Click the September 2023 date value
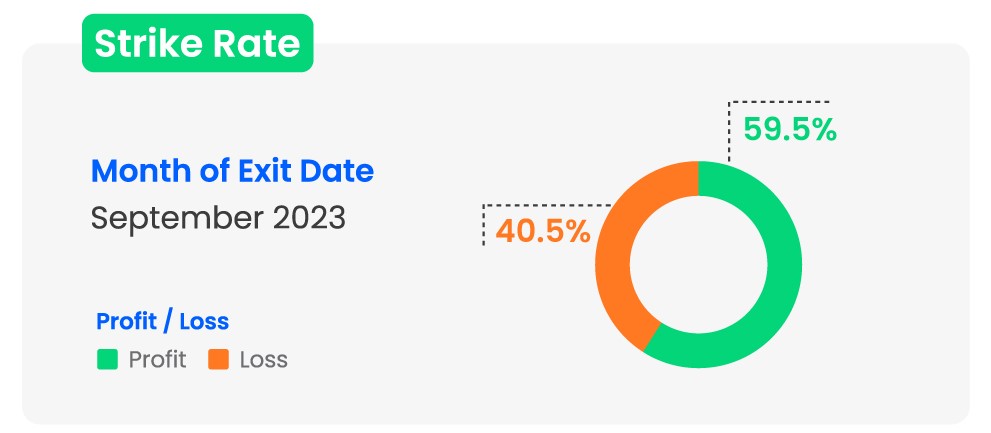Screen dimensions: 991x433 [218, 217]
